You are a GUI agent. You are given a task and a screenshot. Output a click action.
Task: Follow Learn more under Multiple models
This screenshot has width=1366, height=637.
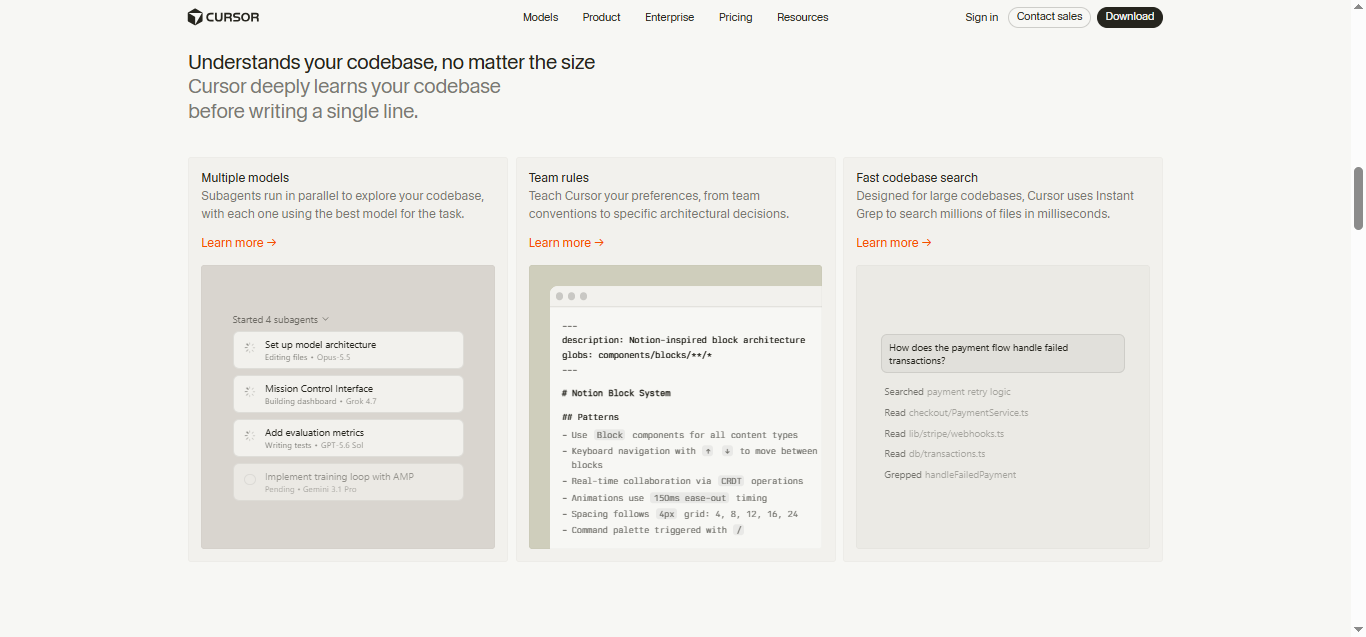pos(239,243)
